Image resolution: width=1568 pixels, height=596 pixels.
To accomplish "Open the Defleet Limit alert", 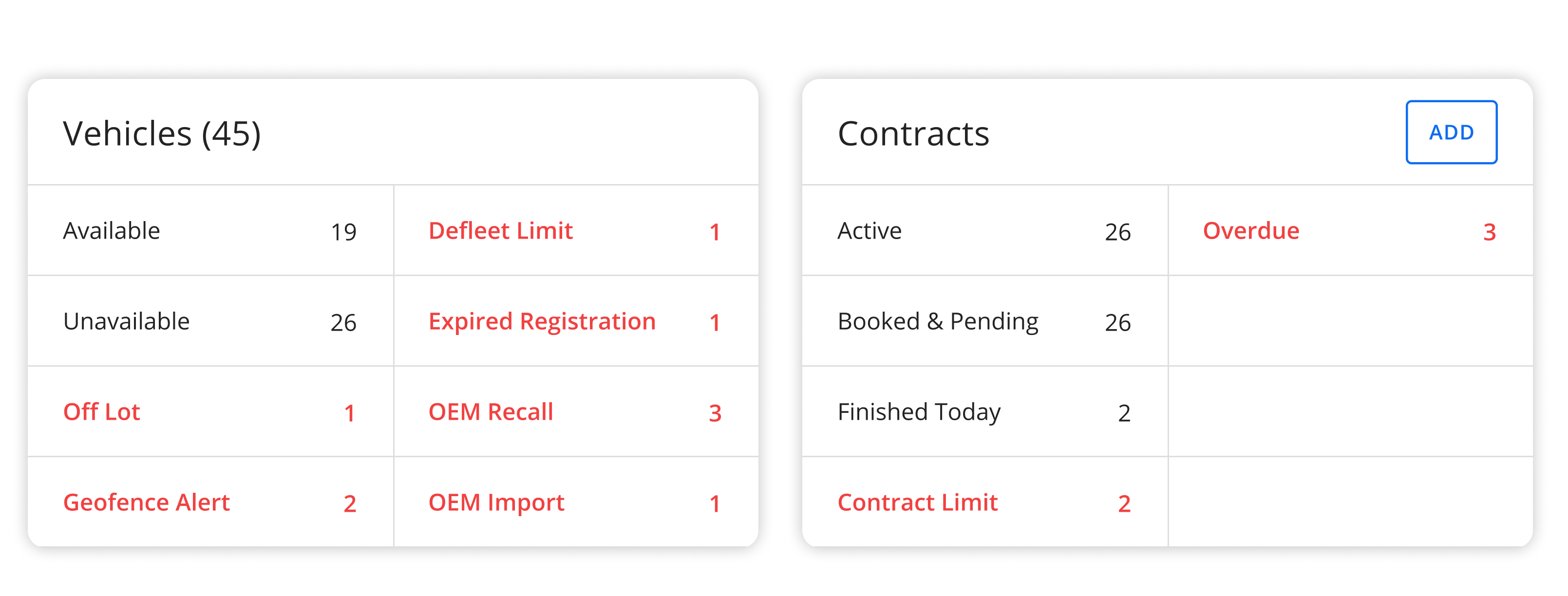I will pyautogui.click(x=576, y=230).
